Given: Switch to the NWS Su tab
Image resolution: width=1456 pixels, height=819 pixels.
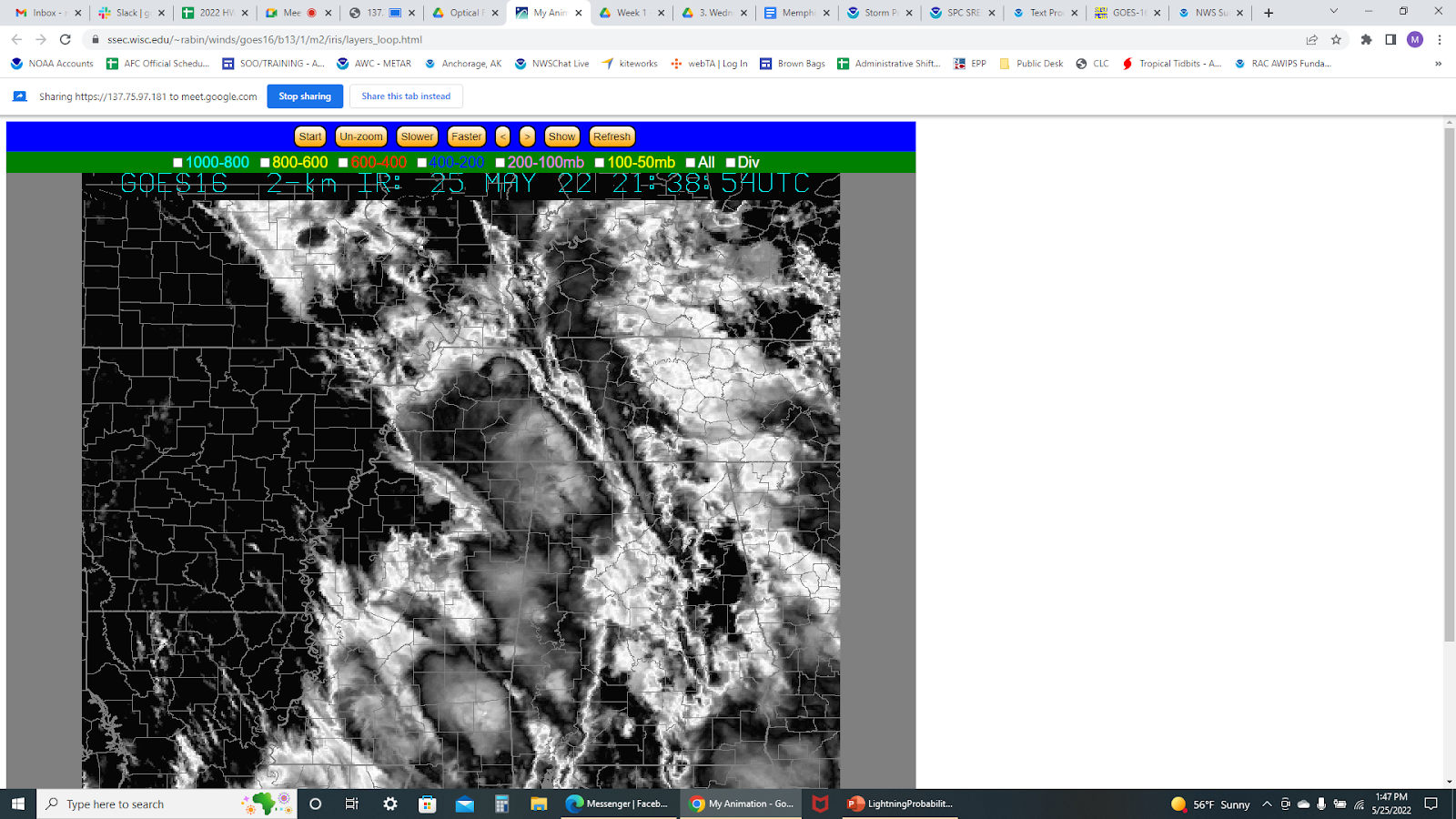Looking at the screenshot, I should tap(1210, 13).
